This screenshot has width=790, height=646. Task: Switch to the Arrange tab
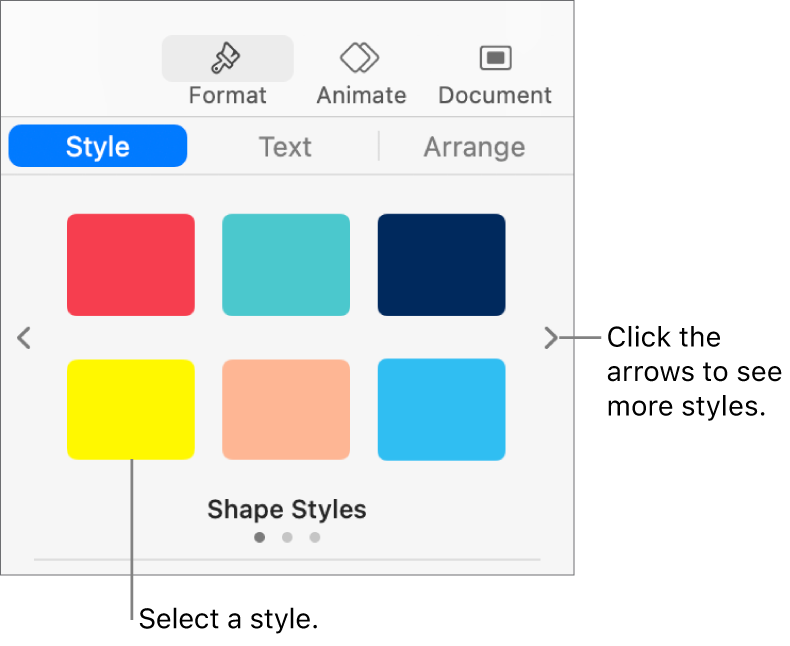474,146
